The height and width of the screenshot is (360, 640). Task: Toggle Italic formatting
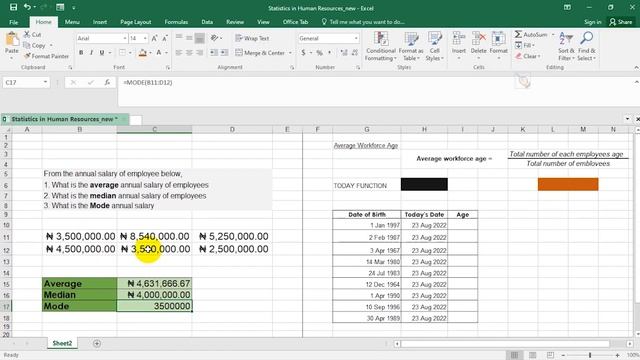(x=91, y=53)
